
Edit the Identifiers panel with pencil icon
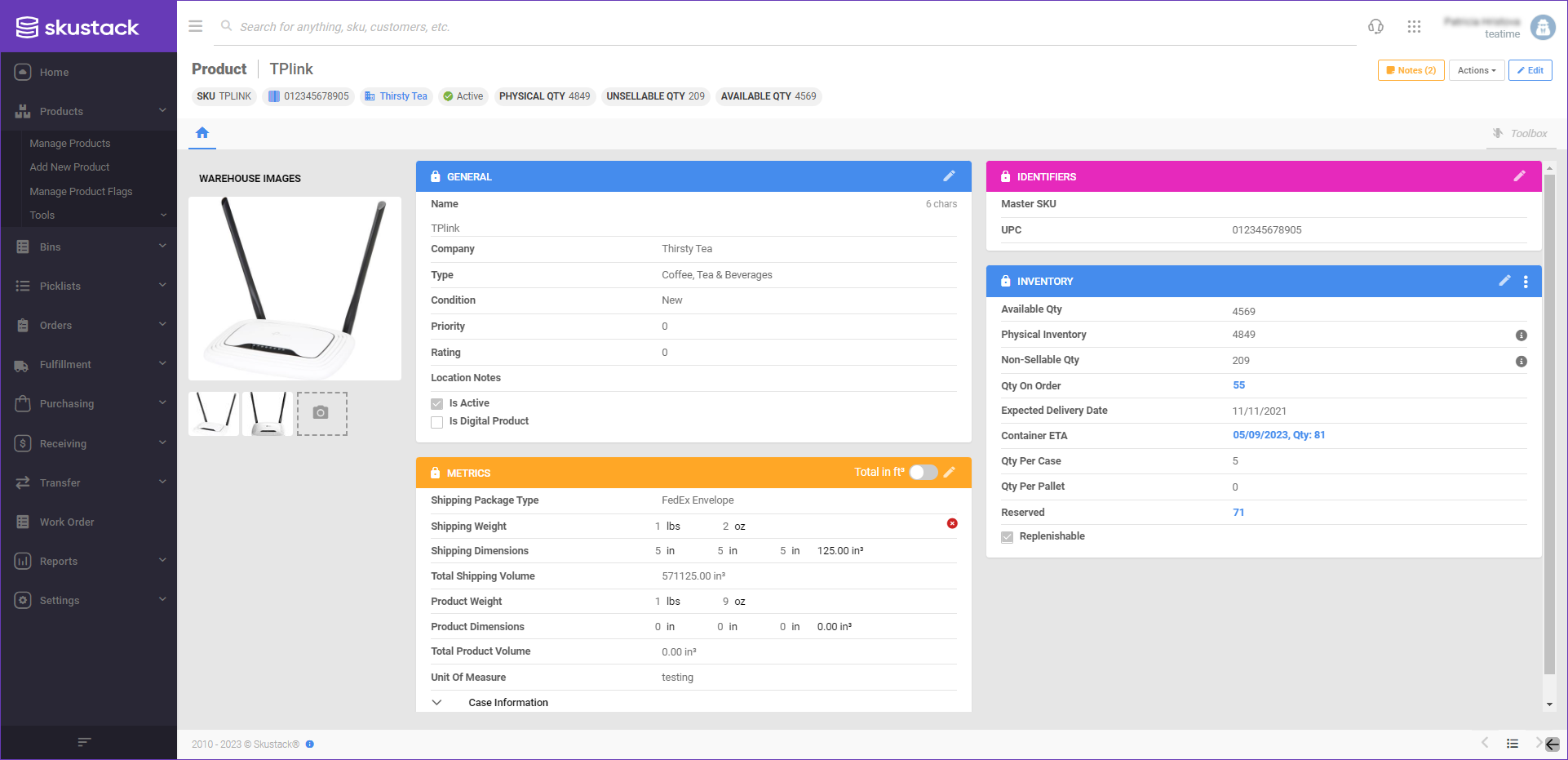[x=1519, y=176]
